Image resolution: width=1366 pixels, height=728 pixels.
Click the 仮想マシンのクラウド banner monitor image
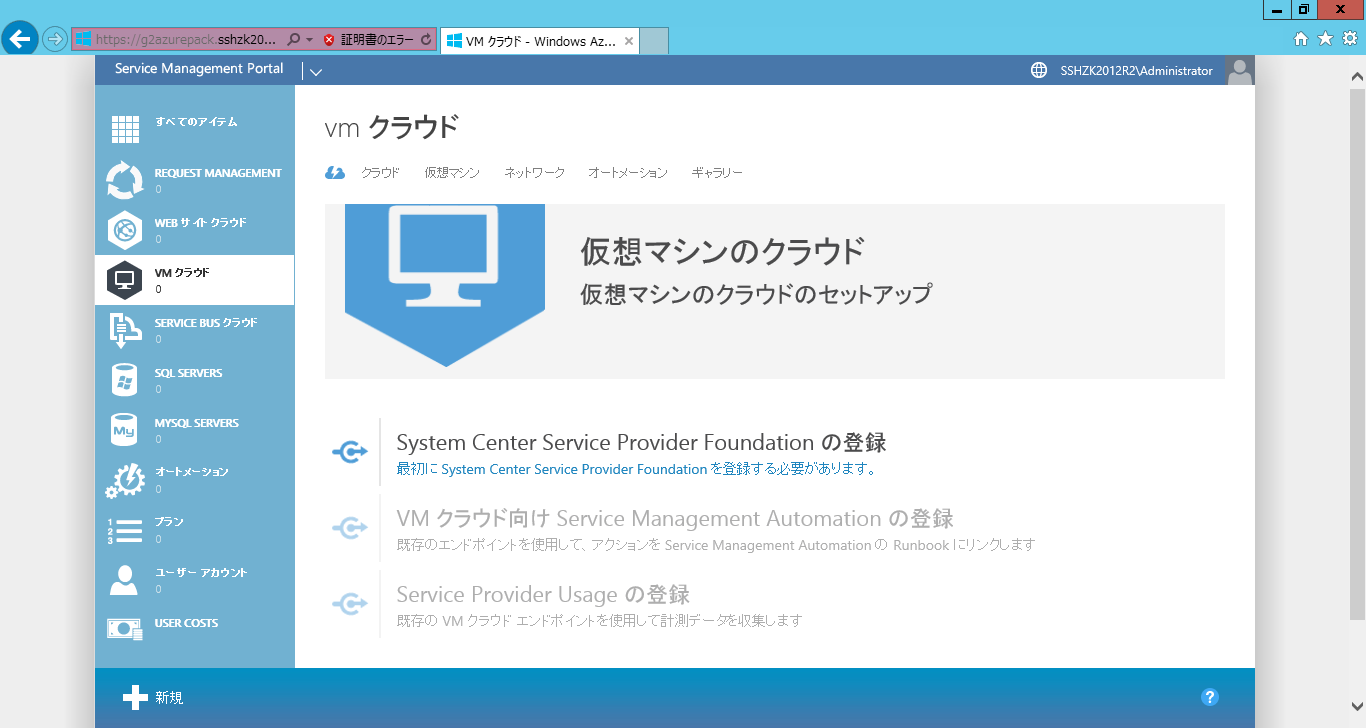pos(445,285)
